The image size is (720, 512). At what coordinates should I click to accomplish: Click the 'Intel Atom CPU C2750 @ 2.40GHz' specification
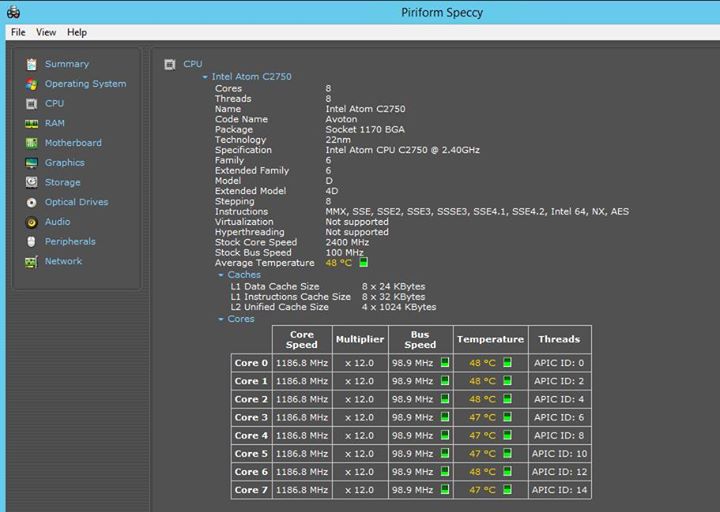click(x=402, y=150)
